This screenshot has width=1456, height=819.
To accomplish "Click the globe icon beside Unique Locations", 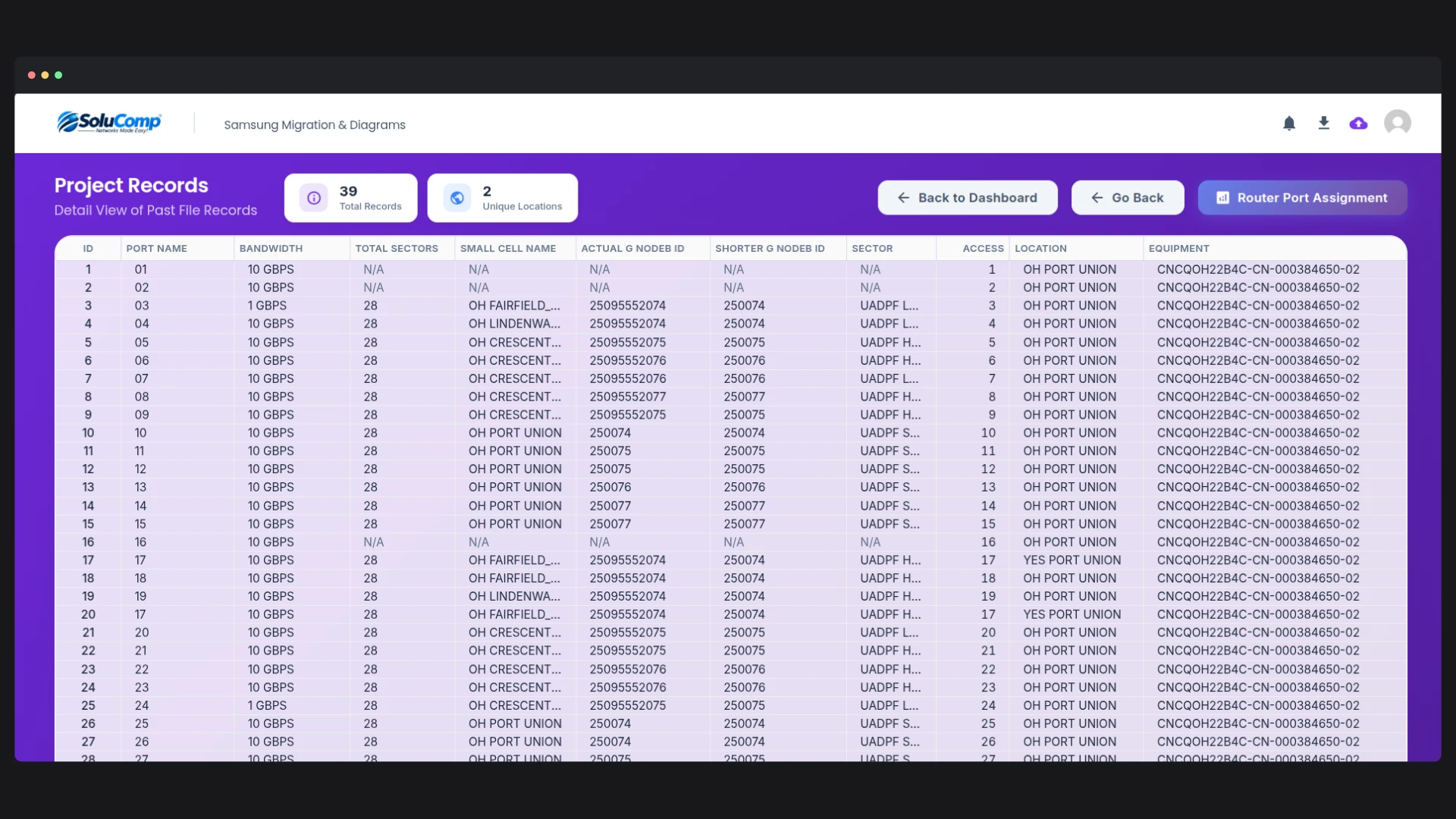I will (457, 198).
